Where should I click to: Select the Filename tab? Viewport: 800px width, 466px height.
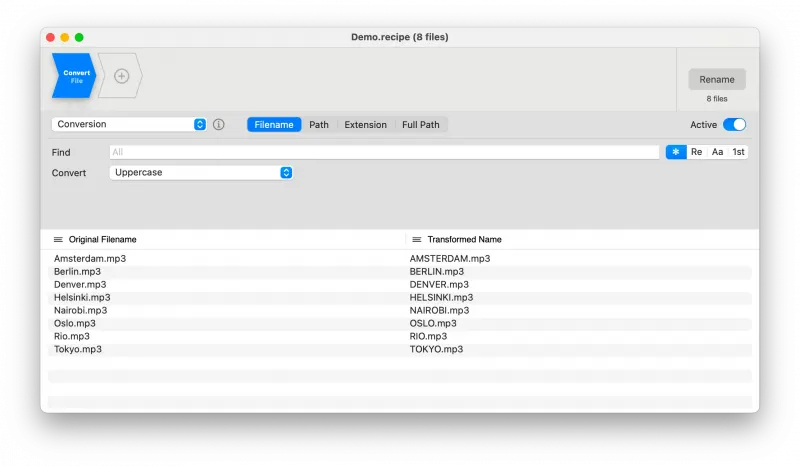coord(274,125)
